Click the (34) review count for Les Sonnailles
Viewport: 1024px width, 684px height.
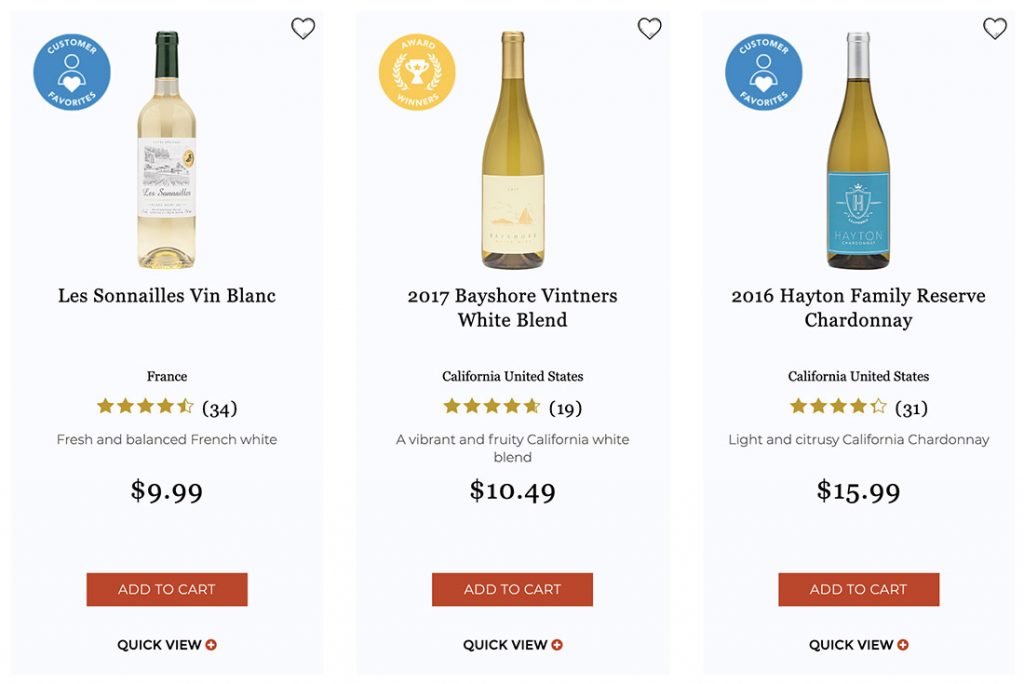[221, 407]
